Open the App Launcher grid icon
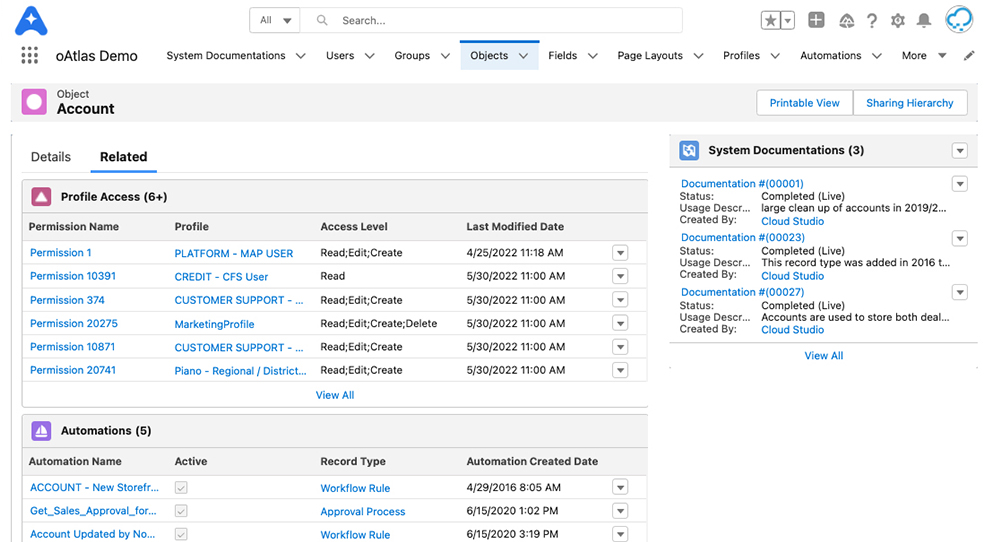The height and width of the screenshot is (542, 1000). tap(30, 56)
